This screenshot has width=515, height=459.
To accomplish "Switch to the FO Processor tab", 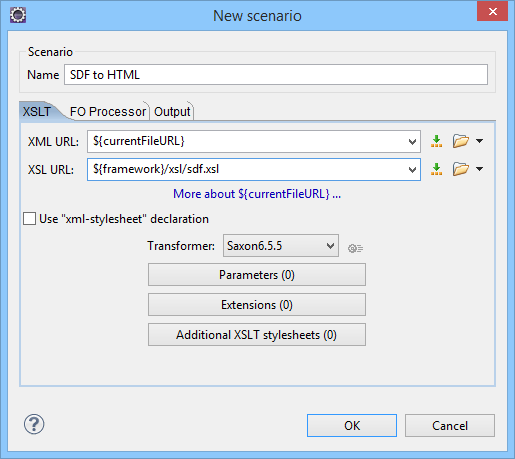I will pos(108,111).
